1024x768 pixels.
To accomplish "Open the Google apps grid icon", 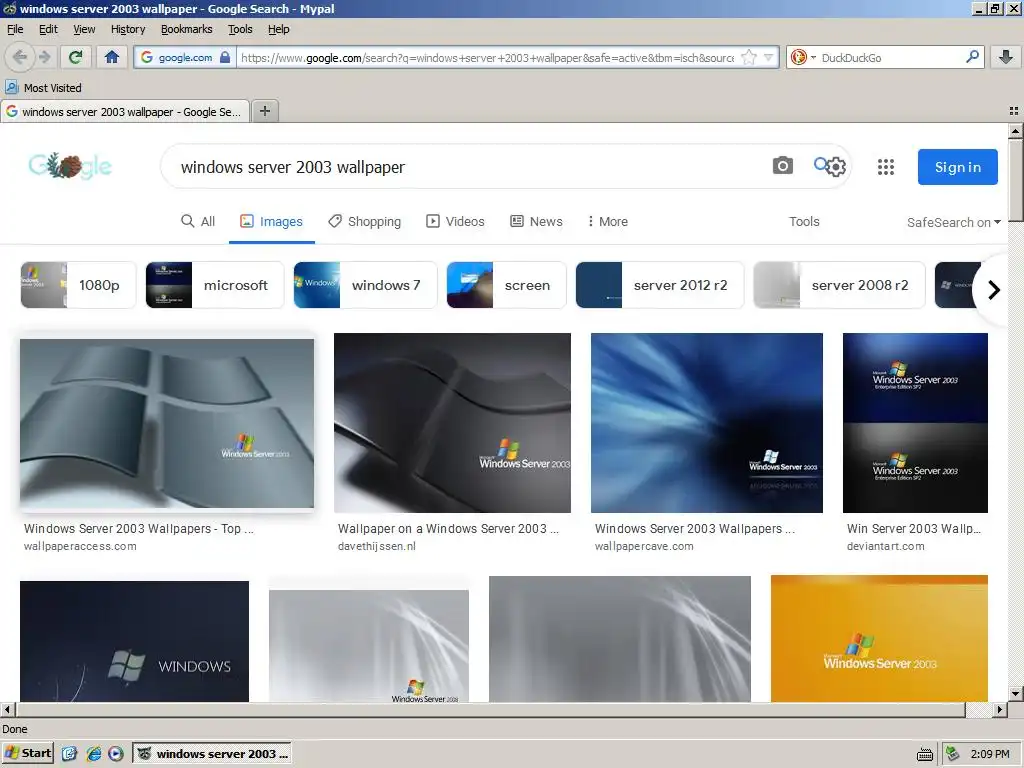I will coord(886,167).
